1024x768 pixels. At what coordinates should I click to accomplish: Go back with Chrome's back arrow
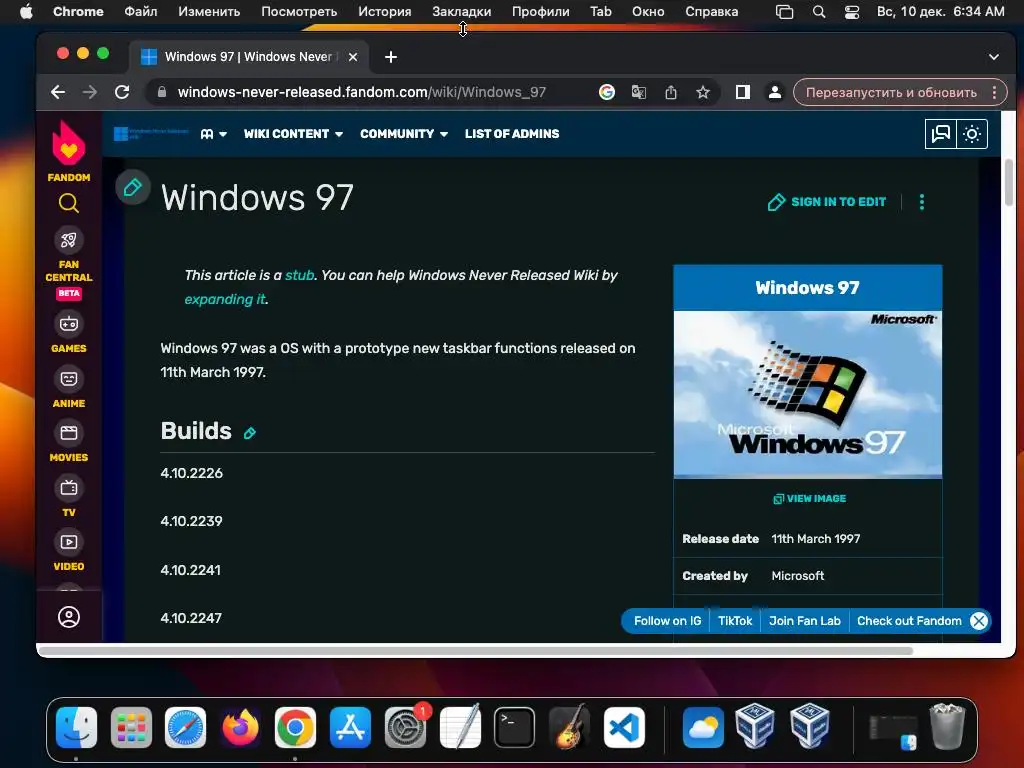pos(58,92)
